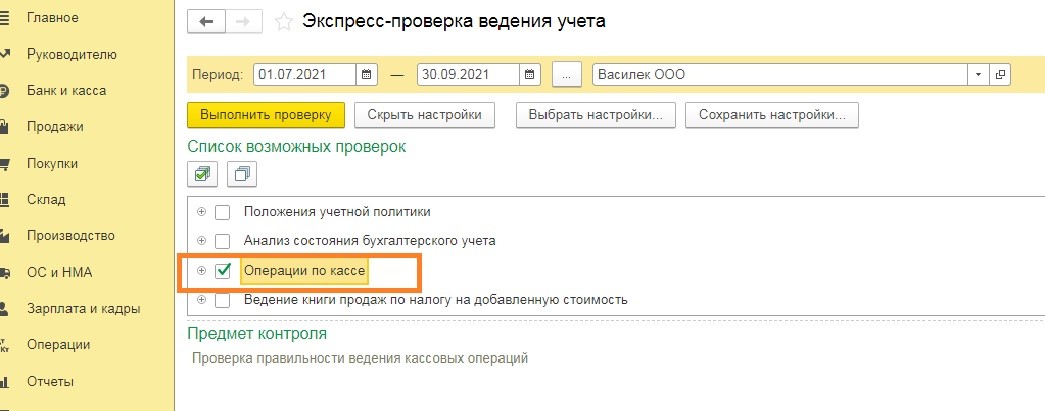Image resolution: width=1045 pixels, height=411 pixels.
Task: Click the period start date field 01.07.2021
Action: click(305, 75)
